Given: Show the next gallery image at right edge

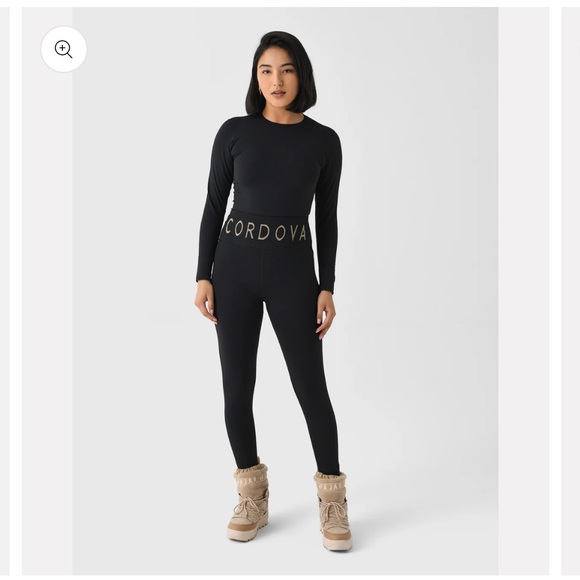Looking at the screenshot, I should pyautogui.click(x=570, y=291).
